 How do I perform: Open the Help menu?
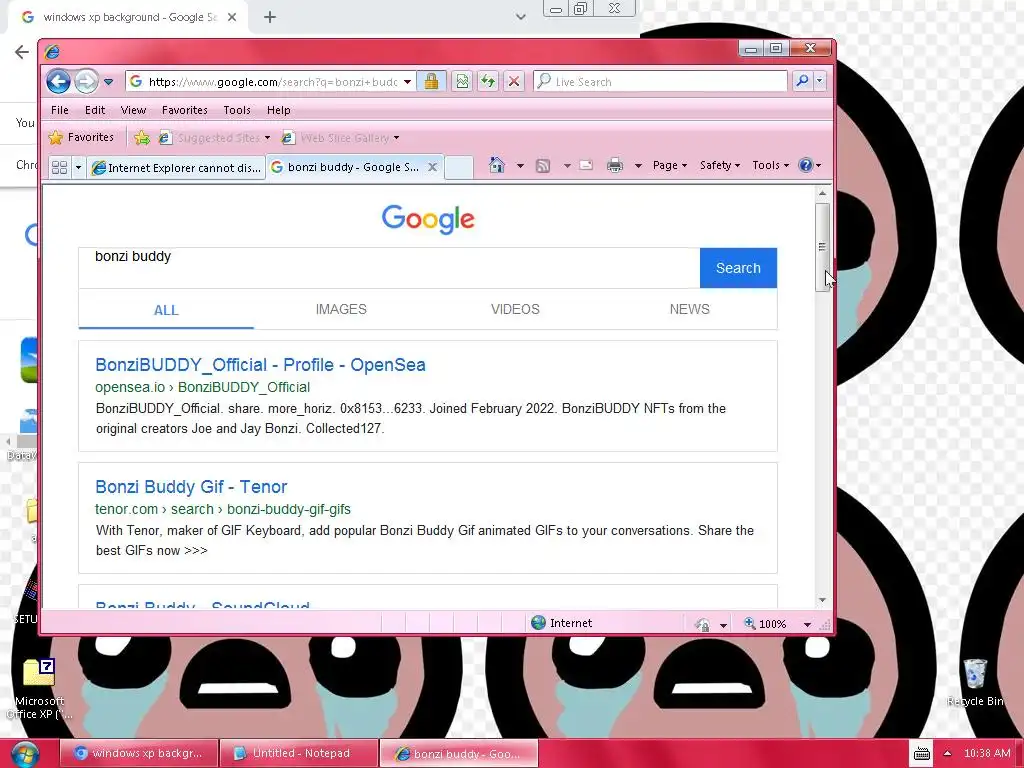278,110
